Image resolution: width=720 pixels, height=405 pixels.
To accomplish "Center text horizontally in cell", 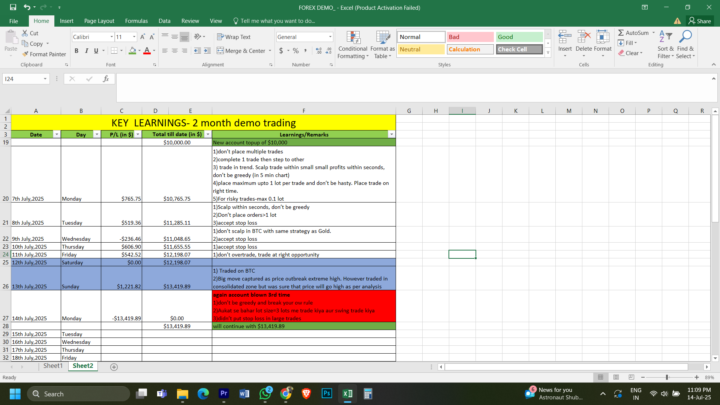I will (x=174, y=51).
